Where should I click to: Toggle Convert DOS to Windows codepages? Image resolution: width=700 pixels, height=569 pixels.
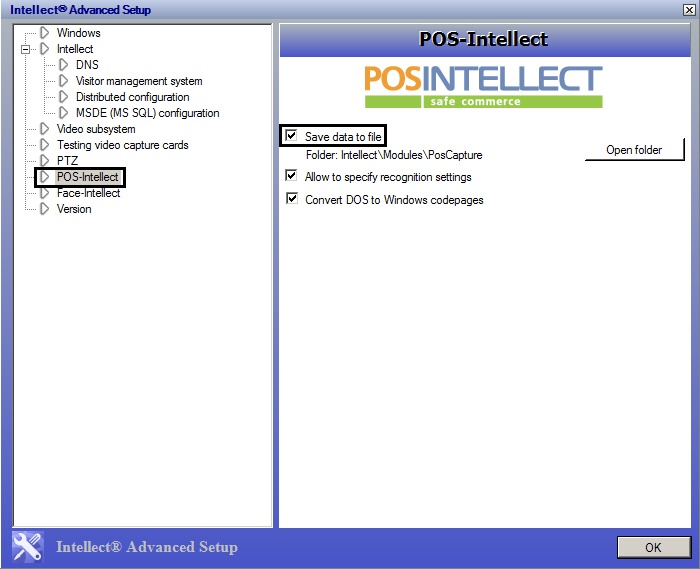291,198
